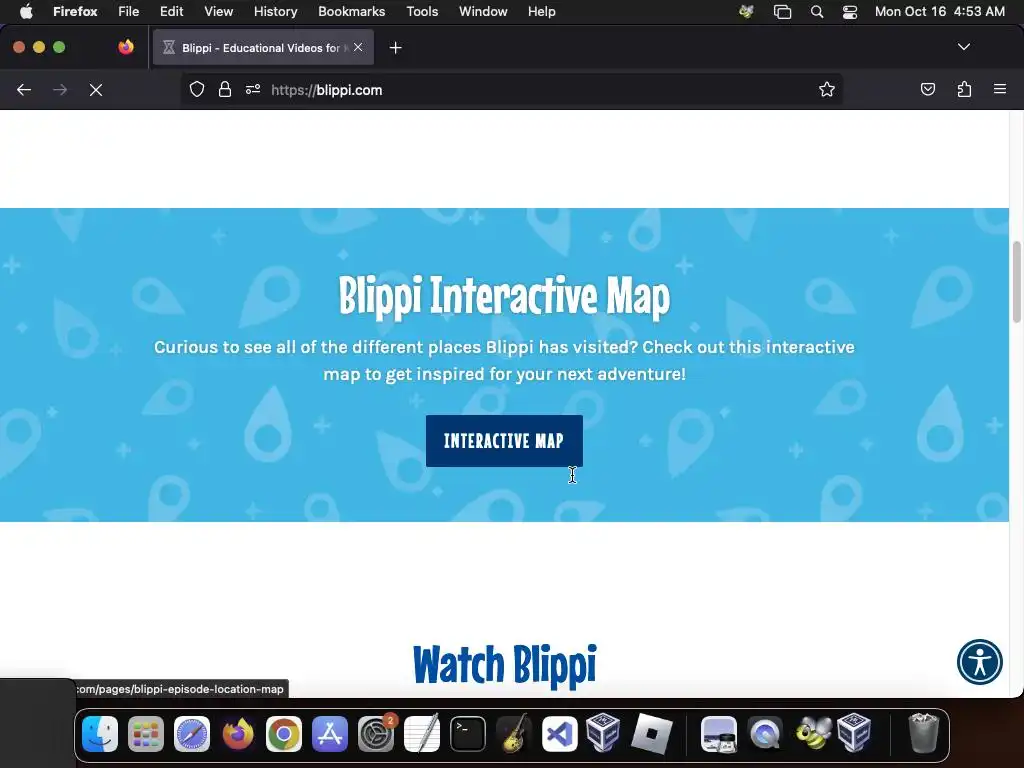The image size is (1024, 768).
Task: Open the Firefox View pinned icon
Action: tap(126, 47)
